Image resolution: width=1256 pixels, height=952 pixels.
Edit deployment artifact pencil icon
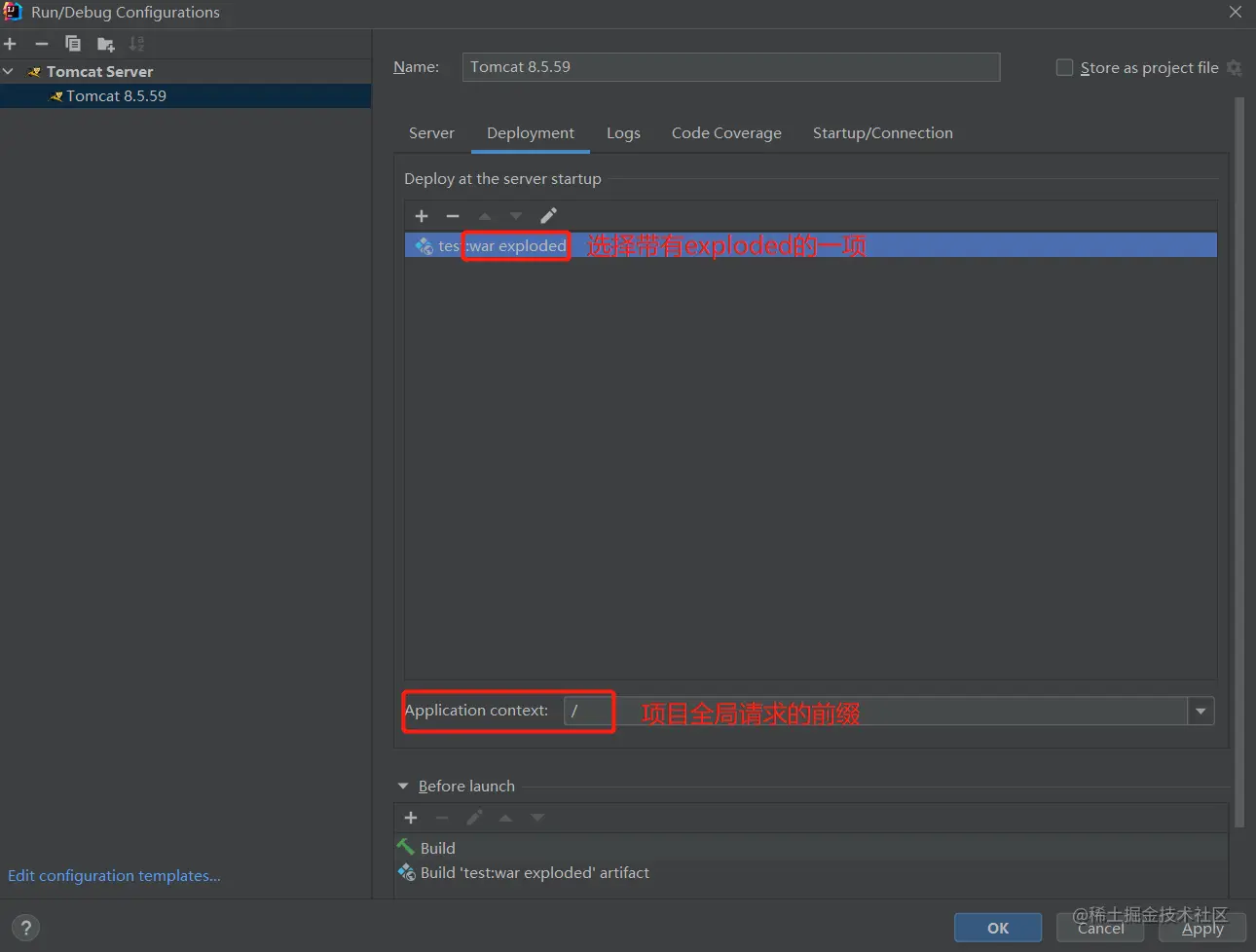548,216
